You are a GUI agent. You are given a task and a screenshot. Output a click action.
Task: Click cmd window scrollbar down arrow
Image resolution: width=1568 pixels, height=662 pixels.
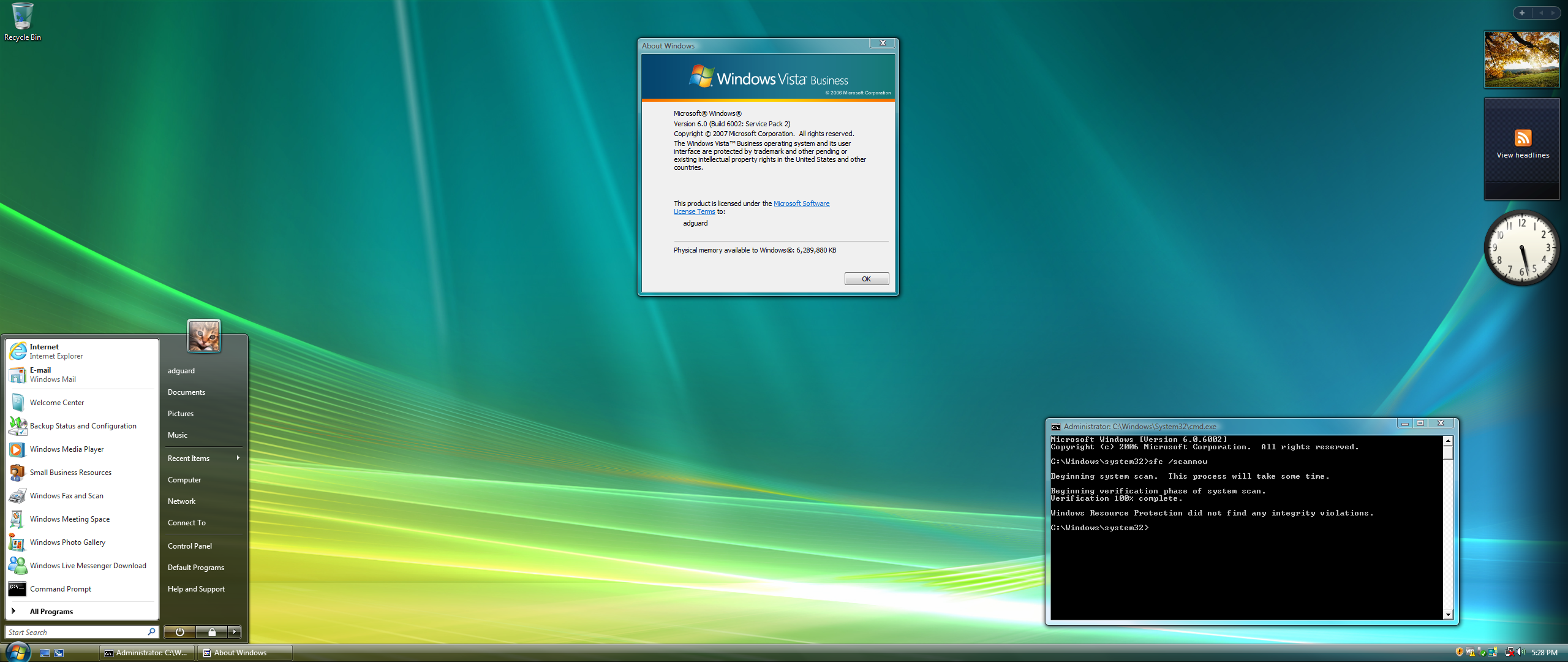(x=1448, y=614)
